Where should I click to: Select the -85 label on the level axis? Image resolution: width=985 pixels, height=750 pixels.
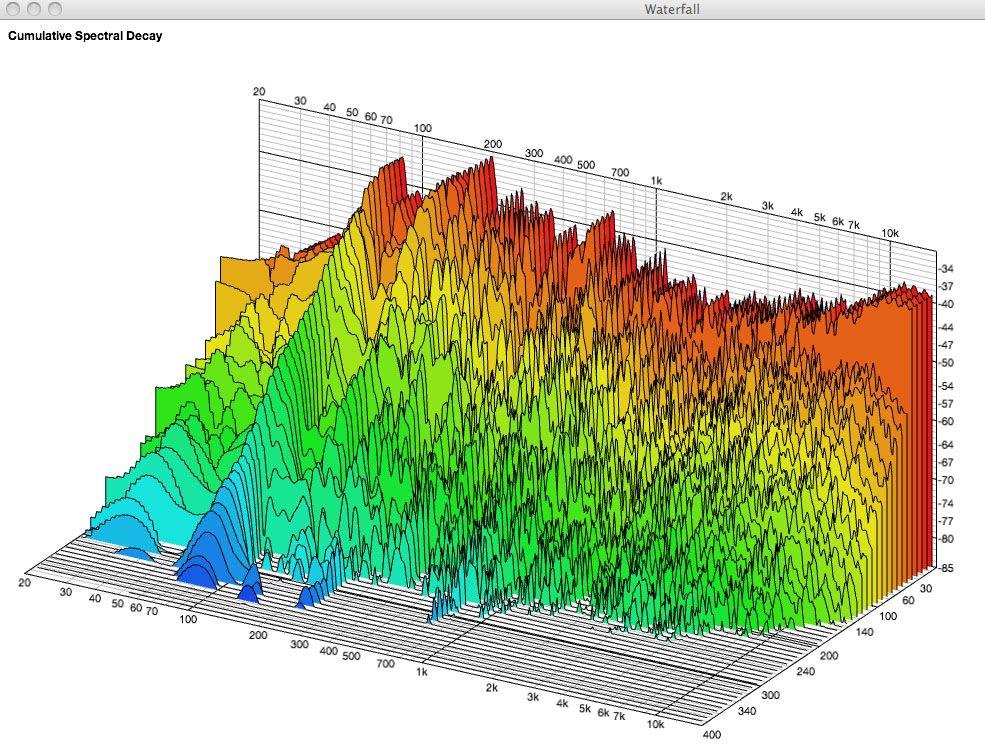click(x=946, y=568)
